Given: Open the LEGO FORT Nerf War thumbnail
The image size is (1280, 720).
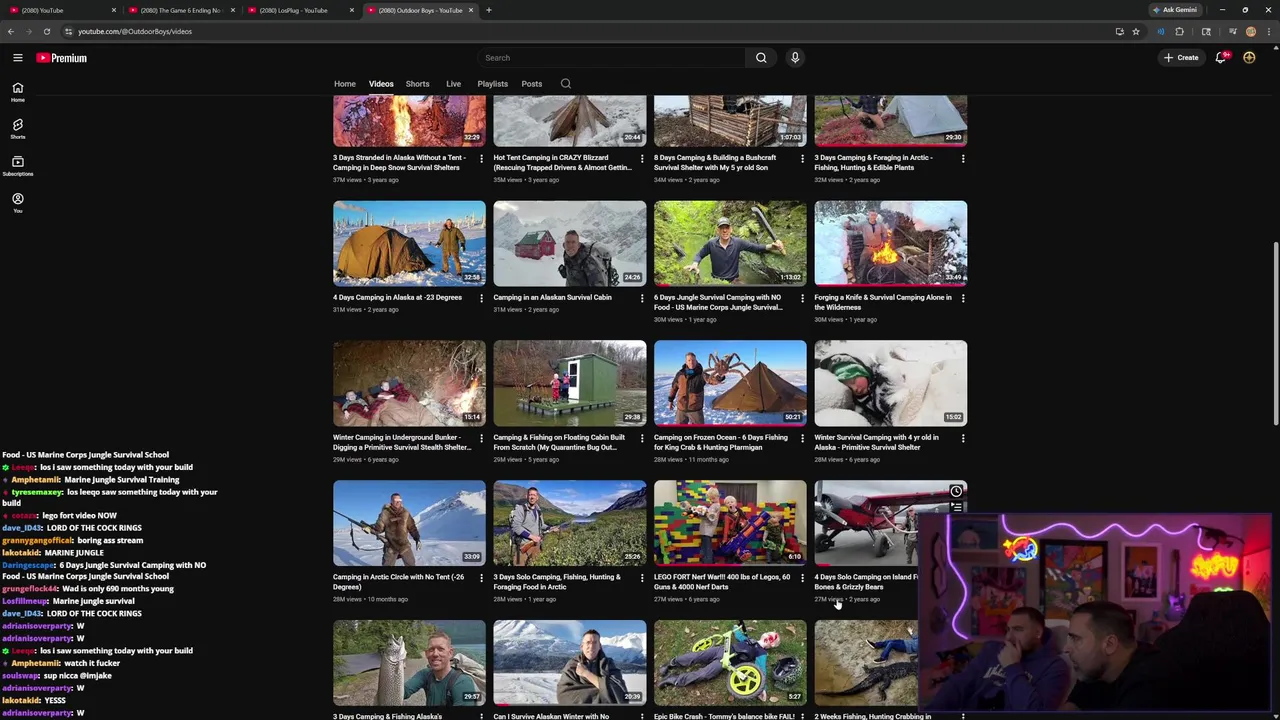Looking at the screenshot, I should [x=730, y=523].
